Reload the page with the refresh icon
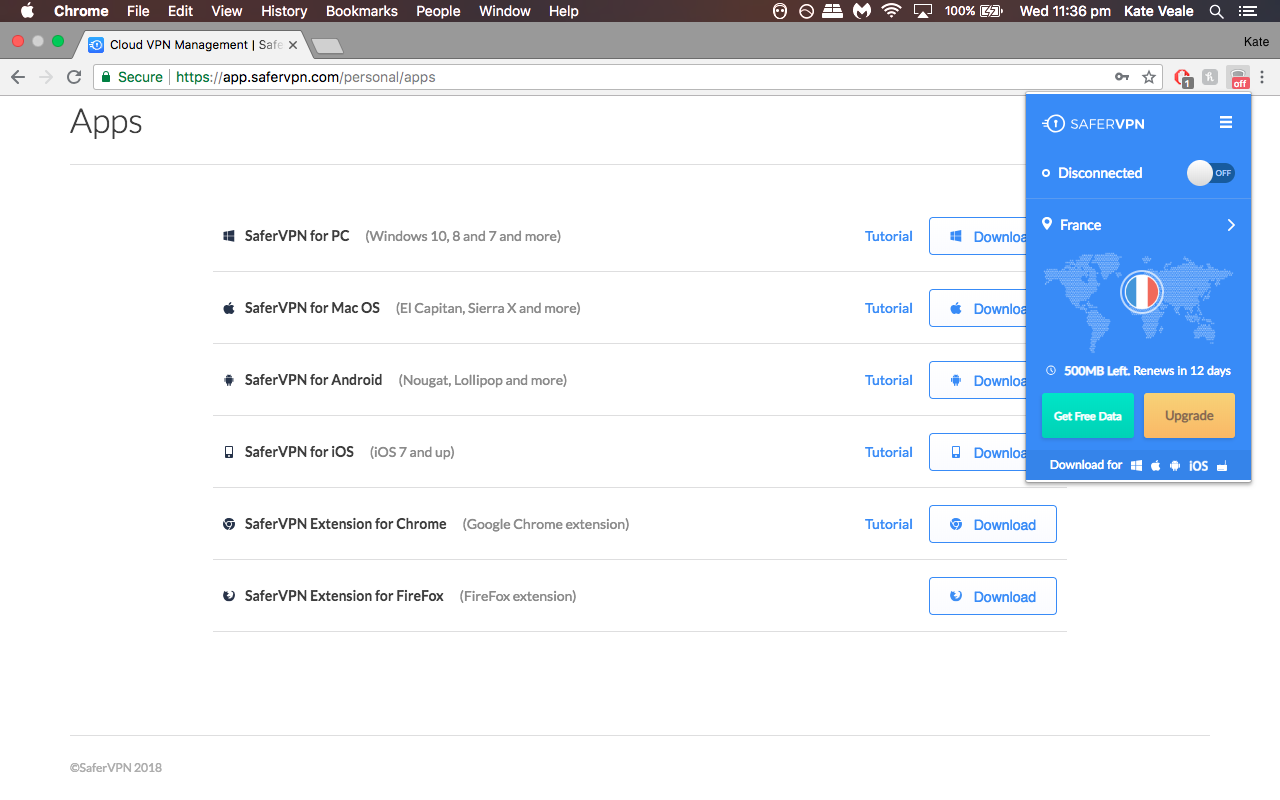This screenshot has height=800, width=1280. [74, 77]
